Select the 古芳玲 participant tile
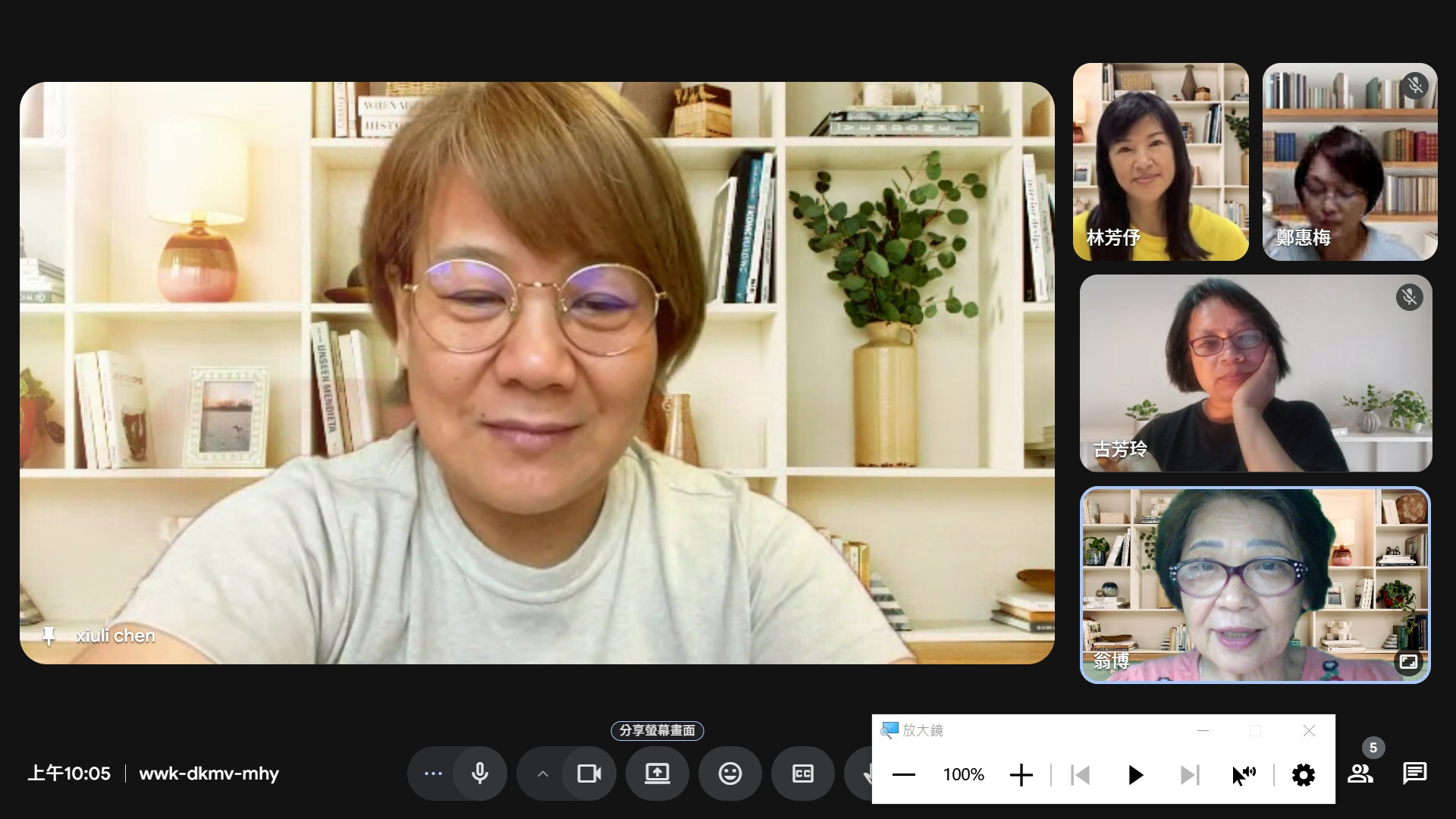 click(x=1255, y=373)
